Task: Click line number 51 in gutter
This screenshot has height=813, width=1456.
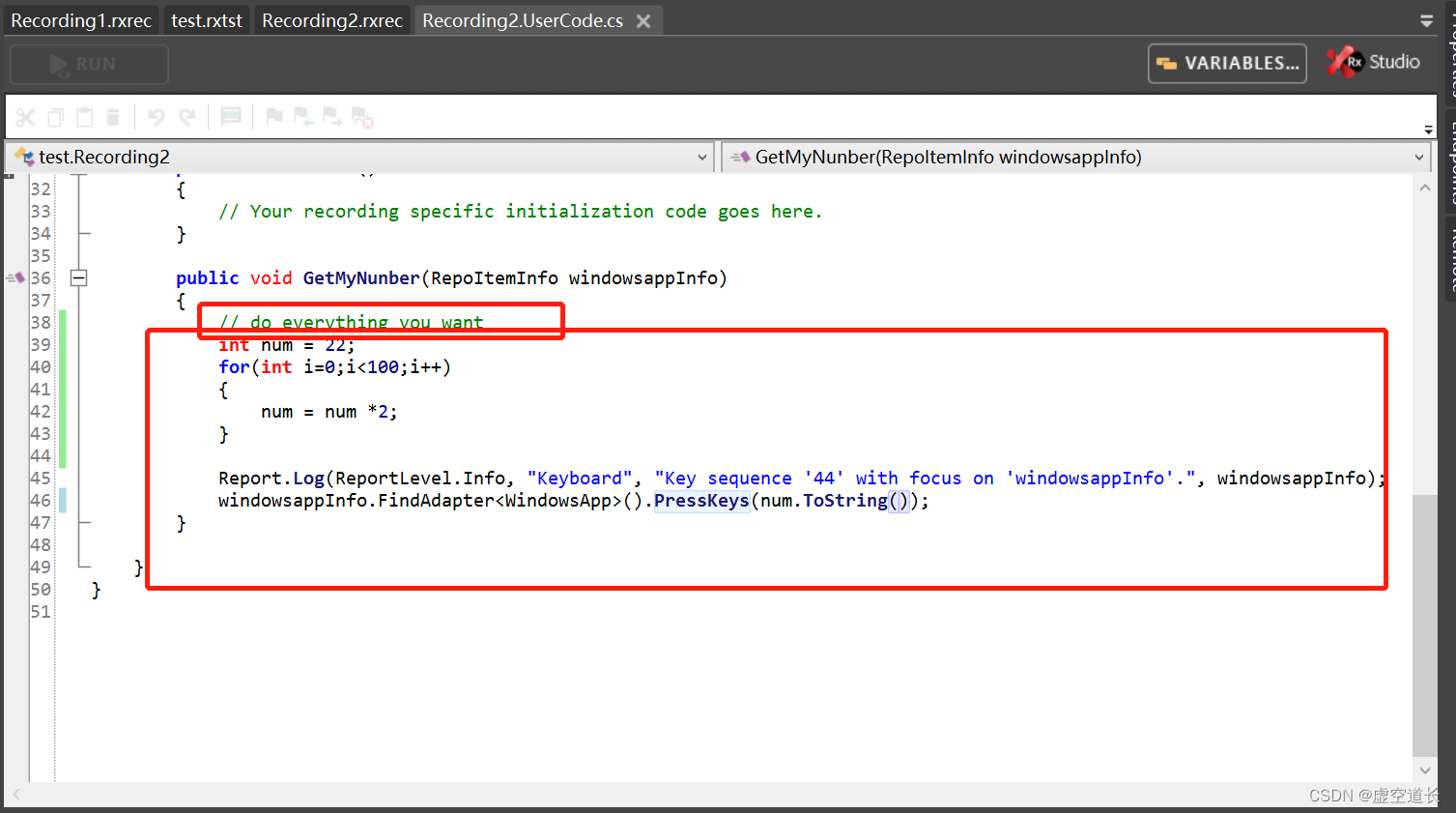Action: (x=41, y=612)
